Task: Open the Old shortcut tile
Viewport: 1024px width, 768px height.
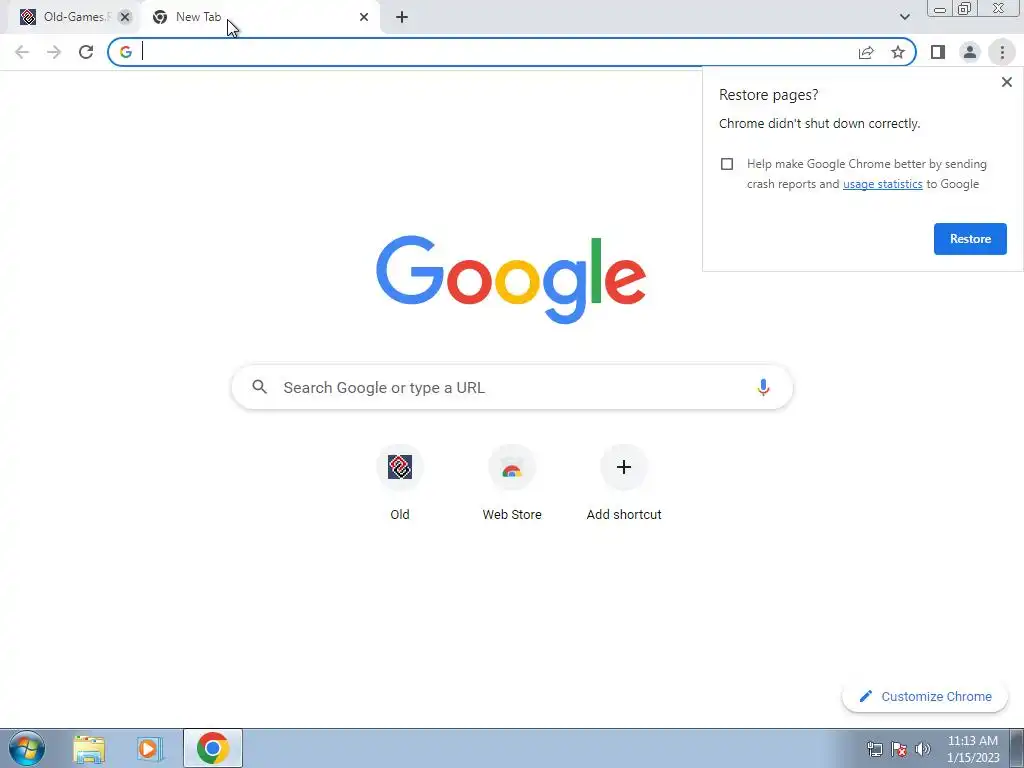Action: (x=400, y=483)
